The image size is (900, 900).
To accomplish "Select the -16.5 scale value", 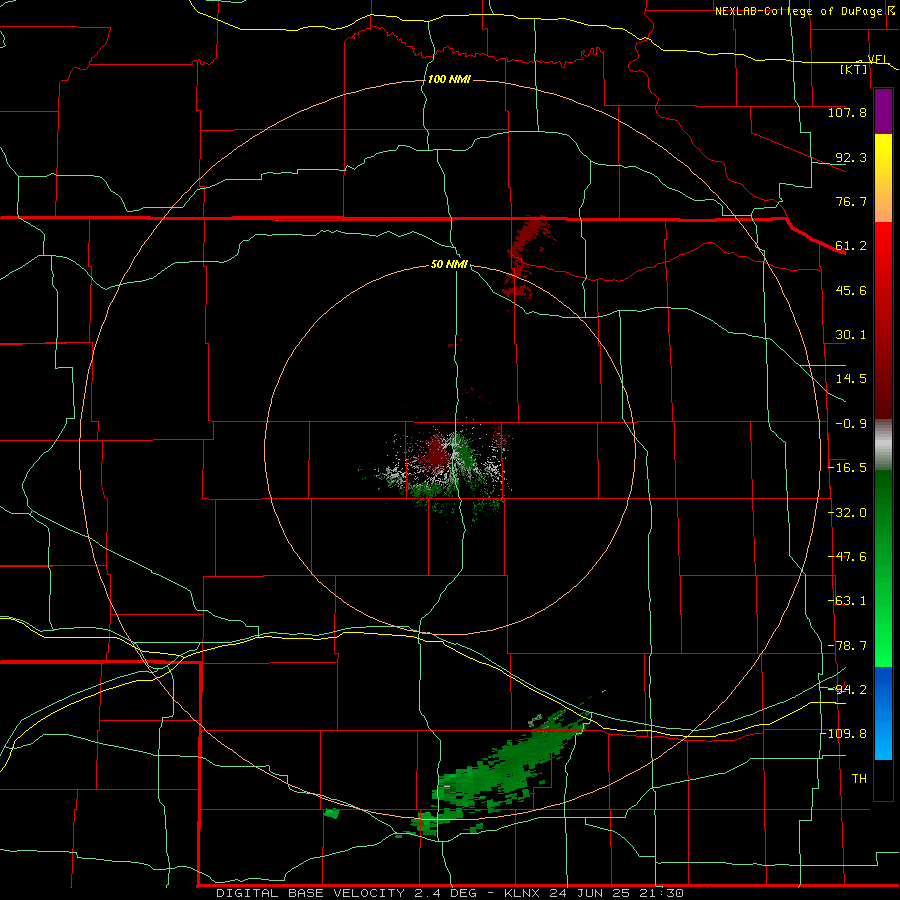I will [x=847, y=468].
